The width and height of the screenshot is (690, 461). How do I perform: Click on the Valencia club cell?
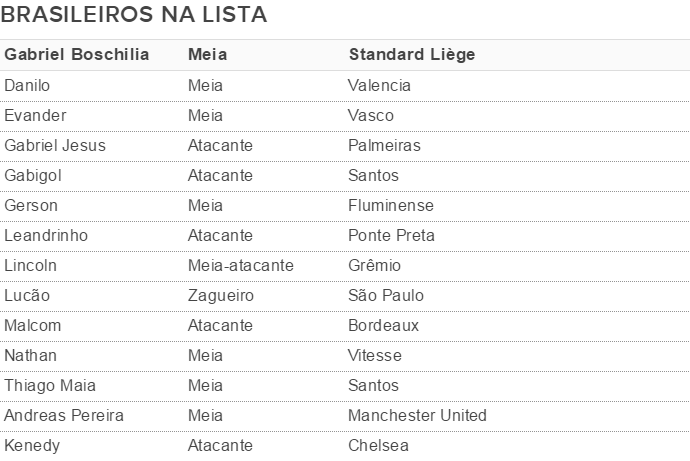379,85
